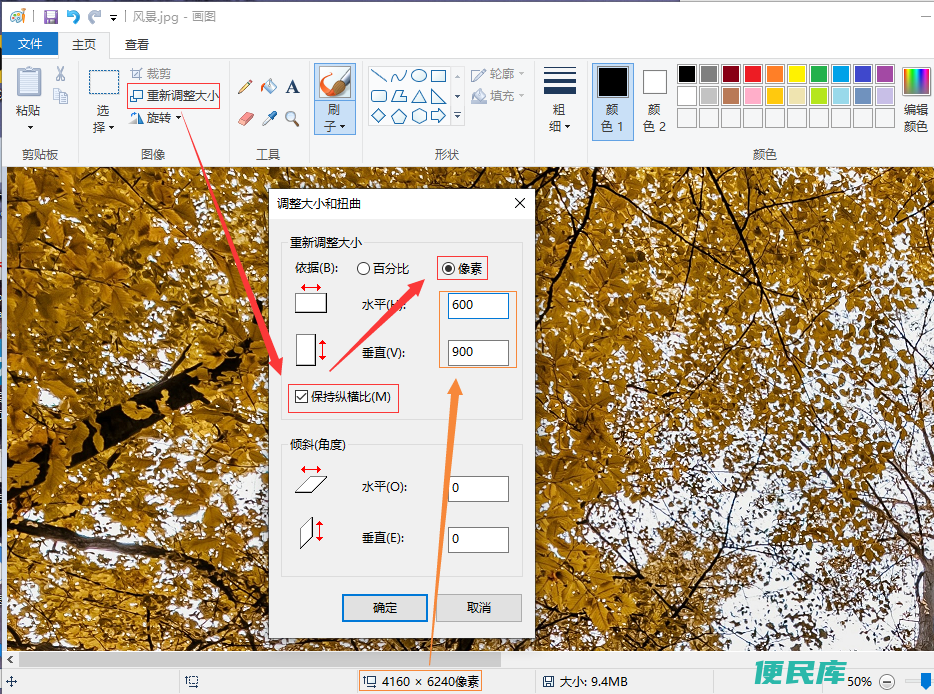
Task: Click the 水平 resize field showing 600
Action: (478, 306)
